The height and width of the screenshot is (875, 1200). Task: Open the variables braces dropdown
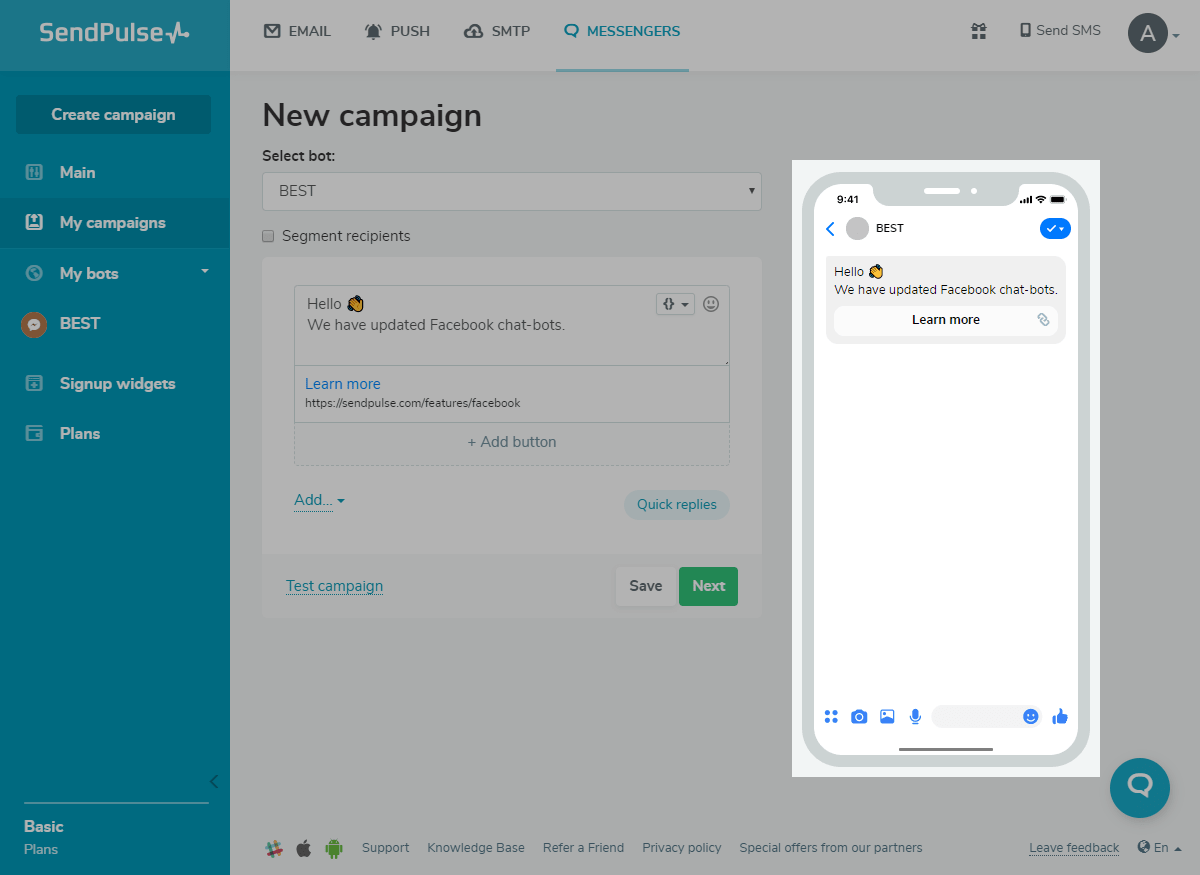point(675,304)
